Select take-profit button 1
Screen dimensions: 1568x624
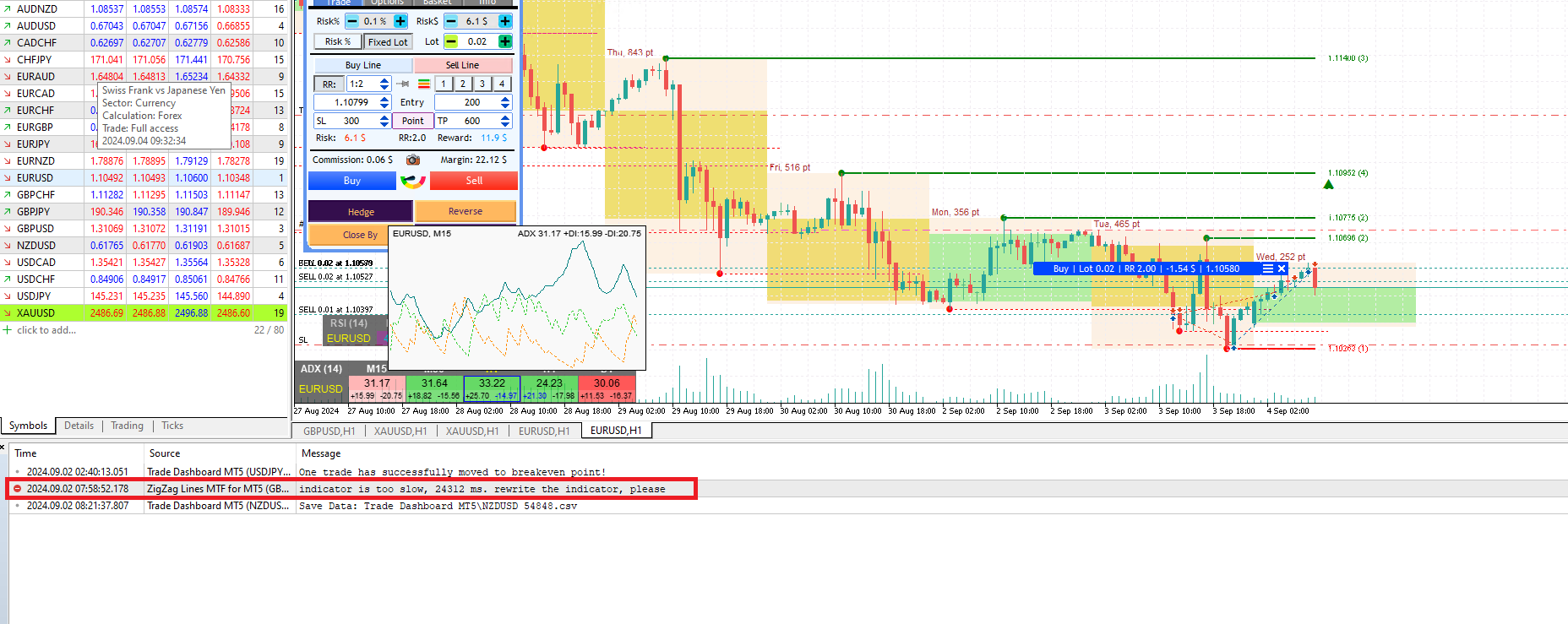pos(444,84)
